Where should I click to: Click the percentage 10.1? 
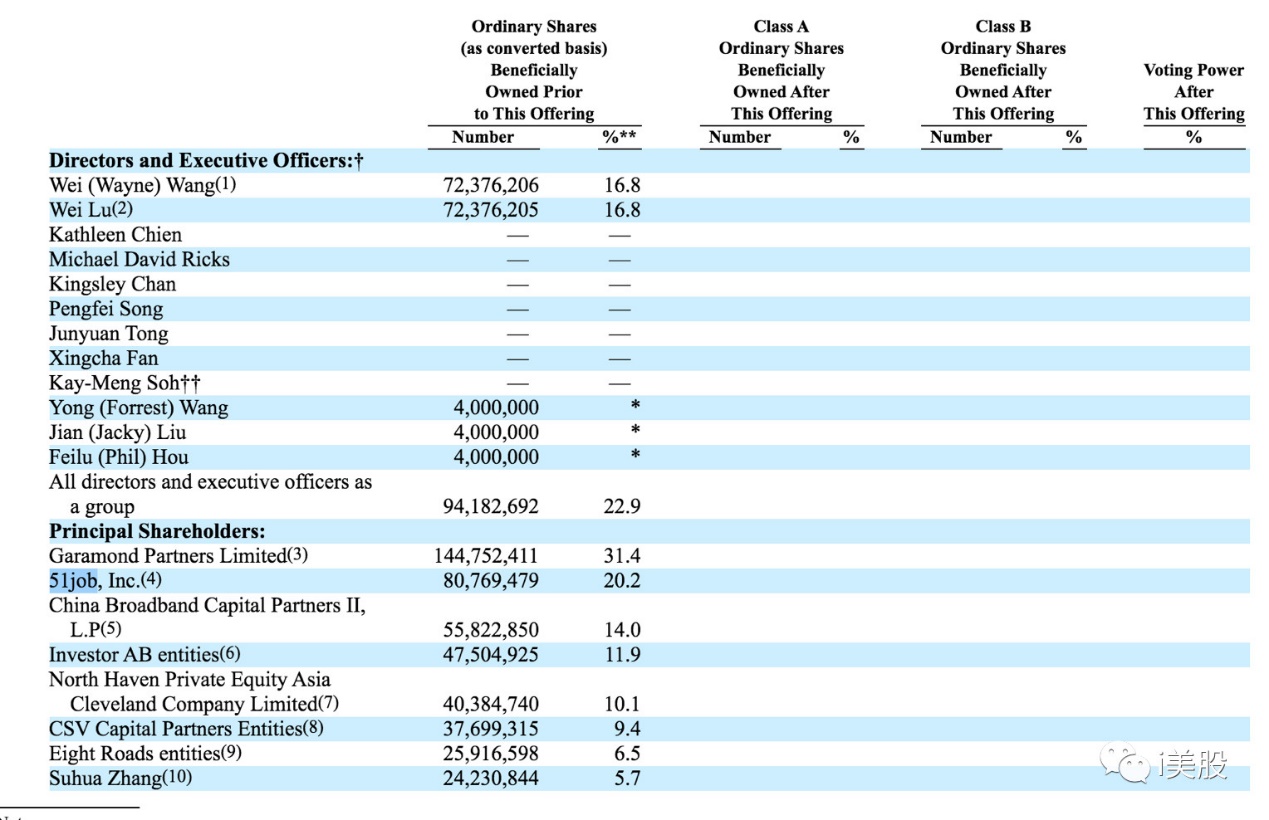pos(621,704)
